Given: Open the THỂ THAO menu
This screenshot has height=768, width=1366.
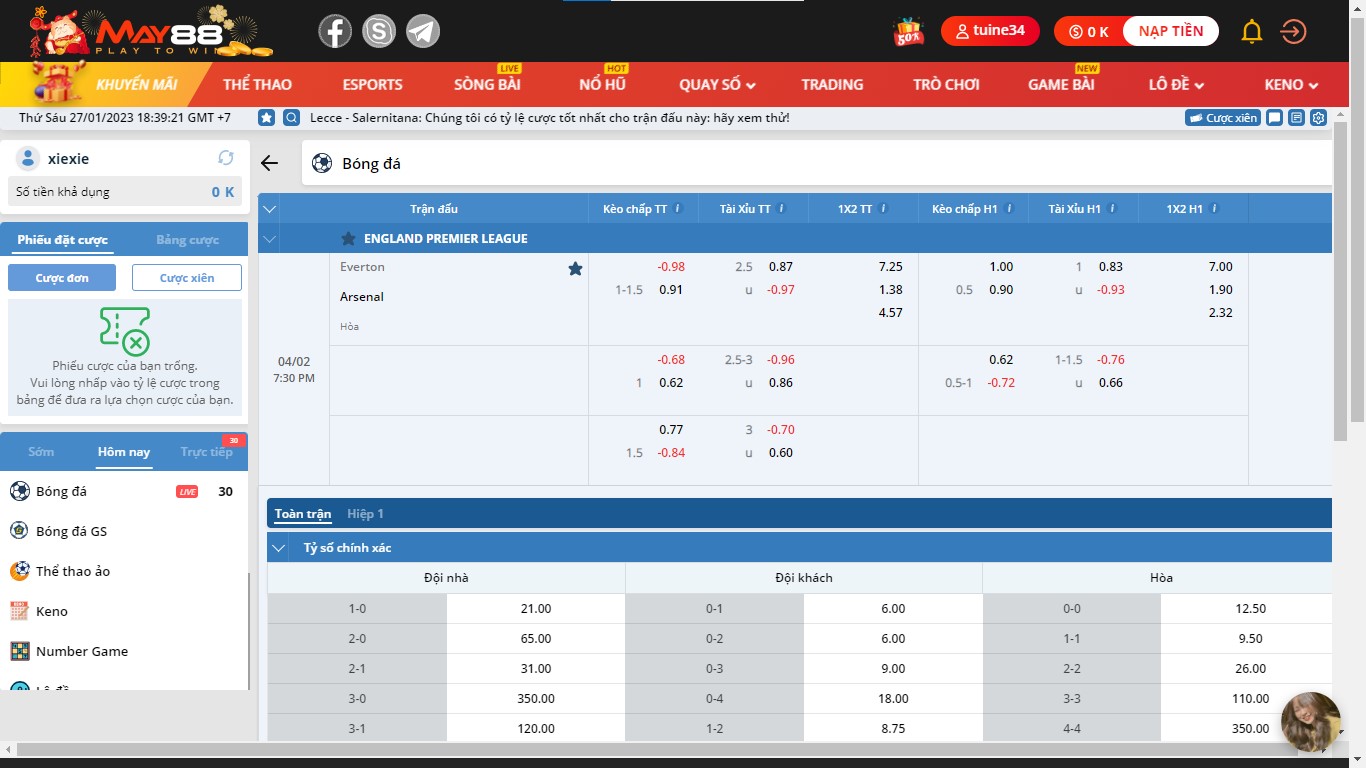Looking at the screenshot, I should pyautogui.click(x=257, y=85).
